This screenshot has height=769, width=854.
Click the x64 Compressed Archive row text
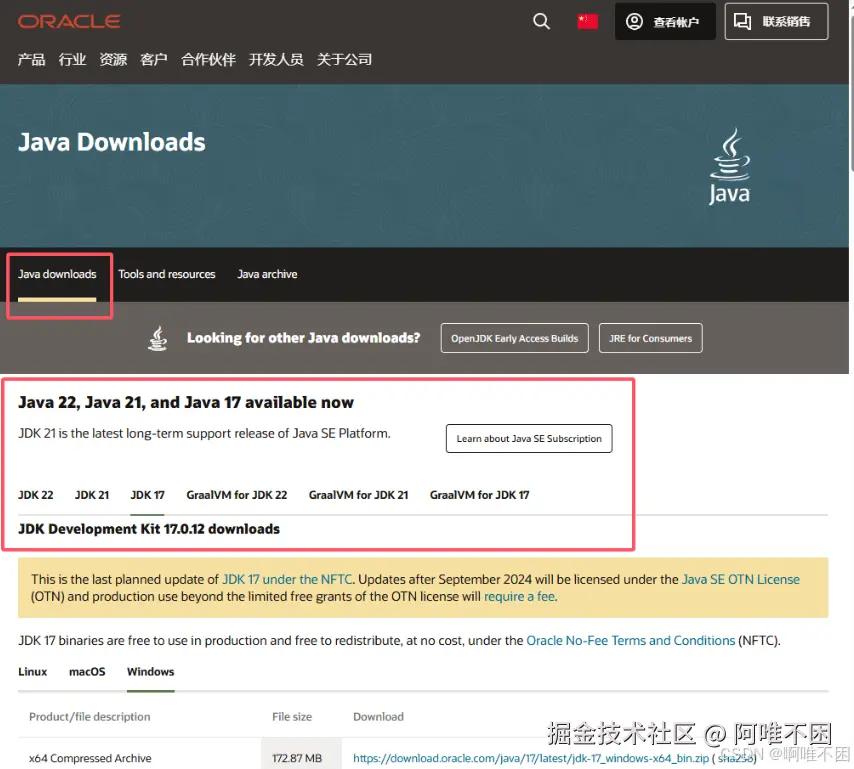pos(90,758)
